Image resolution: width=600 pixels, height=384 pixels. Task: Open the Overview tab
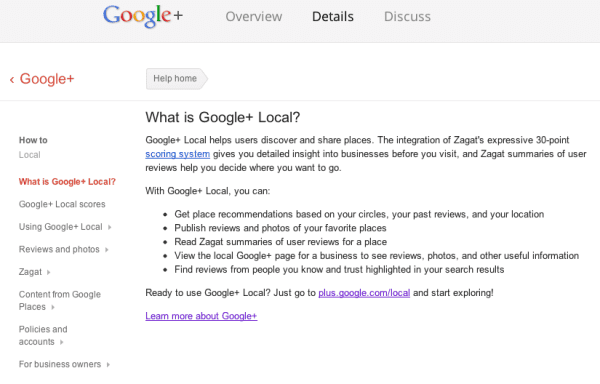coord(254,16)
